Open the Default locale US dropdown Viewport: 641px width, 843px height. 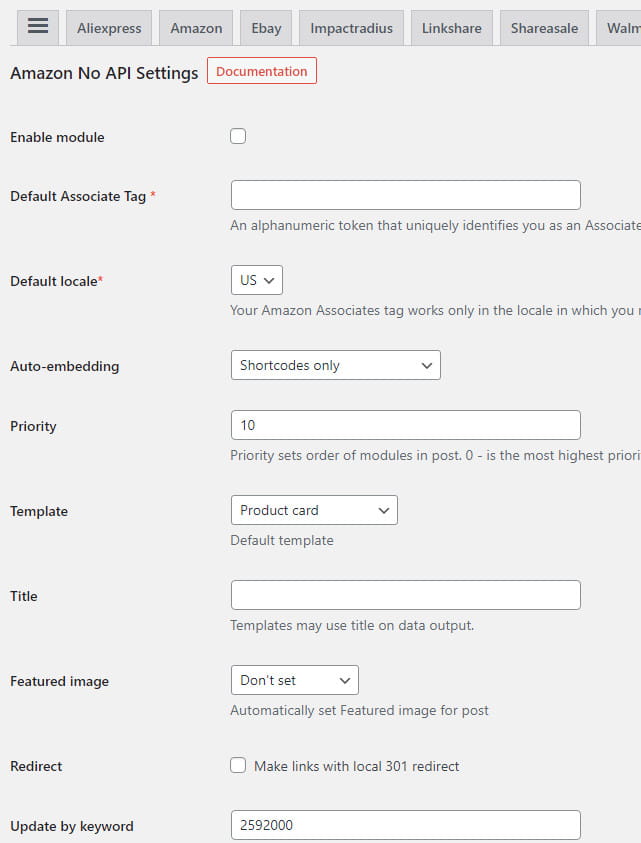tap(256, 280)
